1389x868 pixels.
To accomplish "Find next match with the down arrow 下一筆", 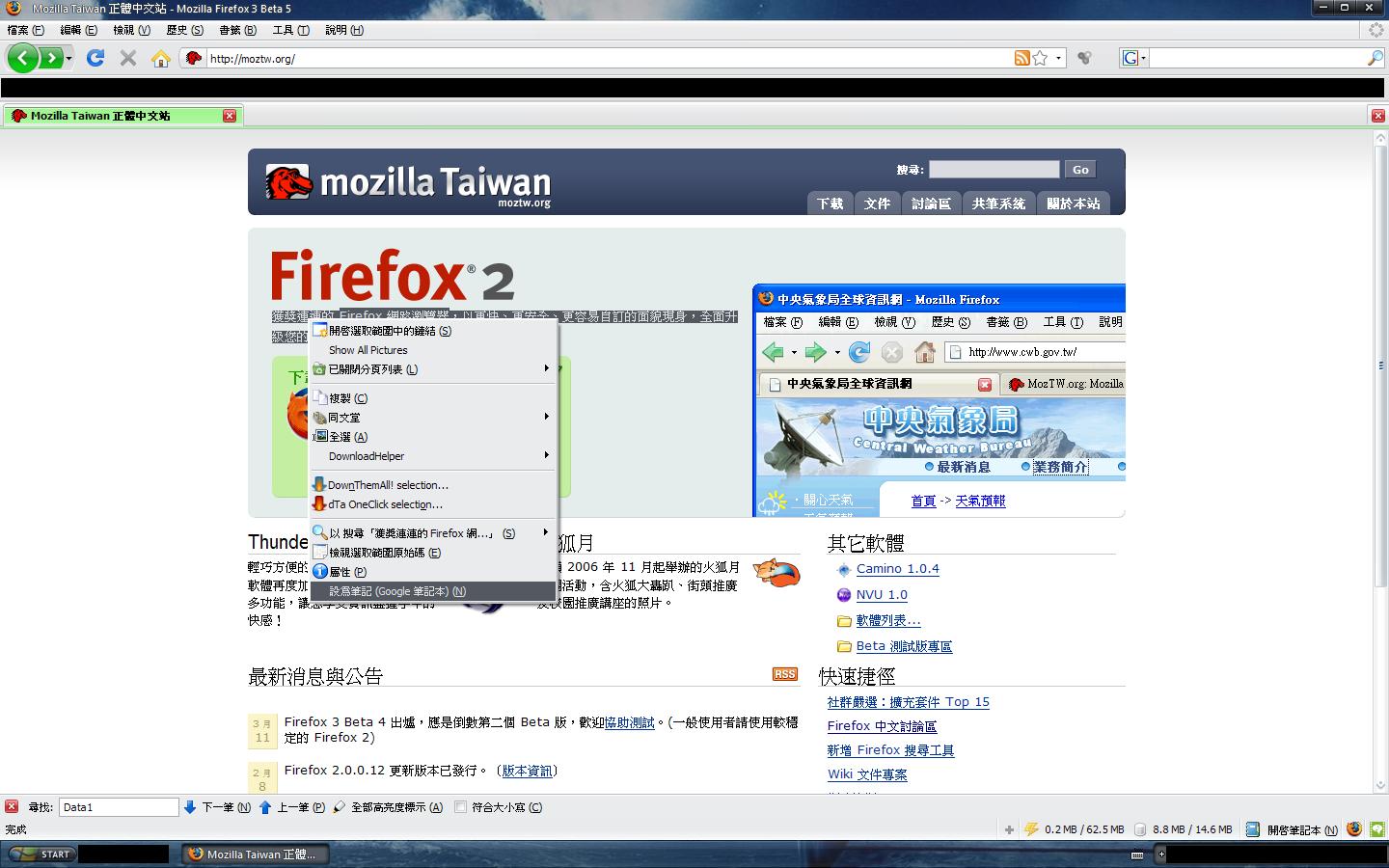I will (217, 807).
